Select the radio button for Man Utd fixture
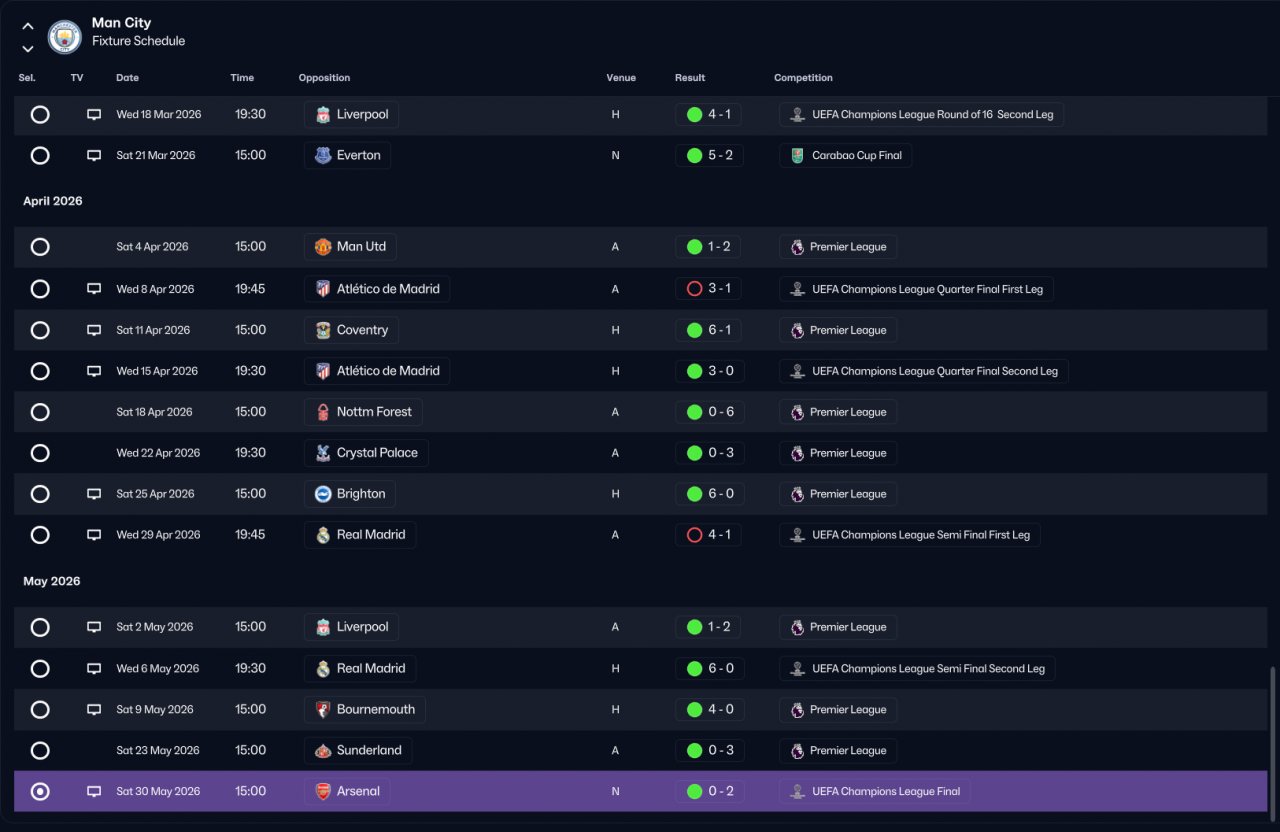The width and height of the screenshot is (1280, 832). click(x=40, y=247)
